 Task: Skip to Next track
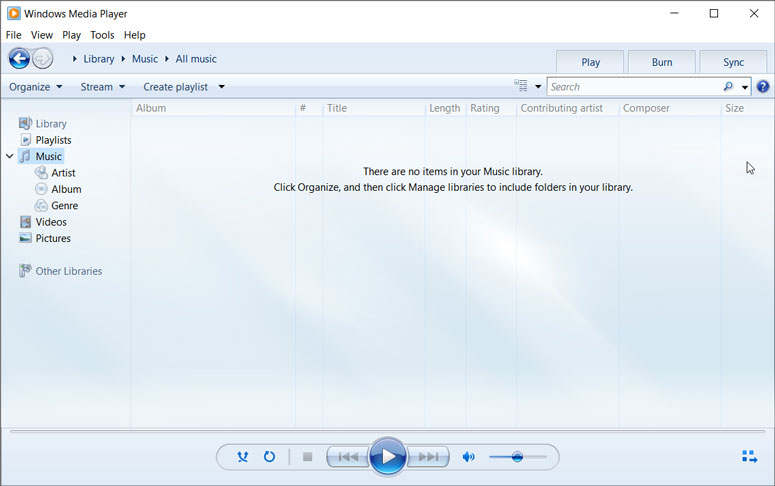point(428,456)
